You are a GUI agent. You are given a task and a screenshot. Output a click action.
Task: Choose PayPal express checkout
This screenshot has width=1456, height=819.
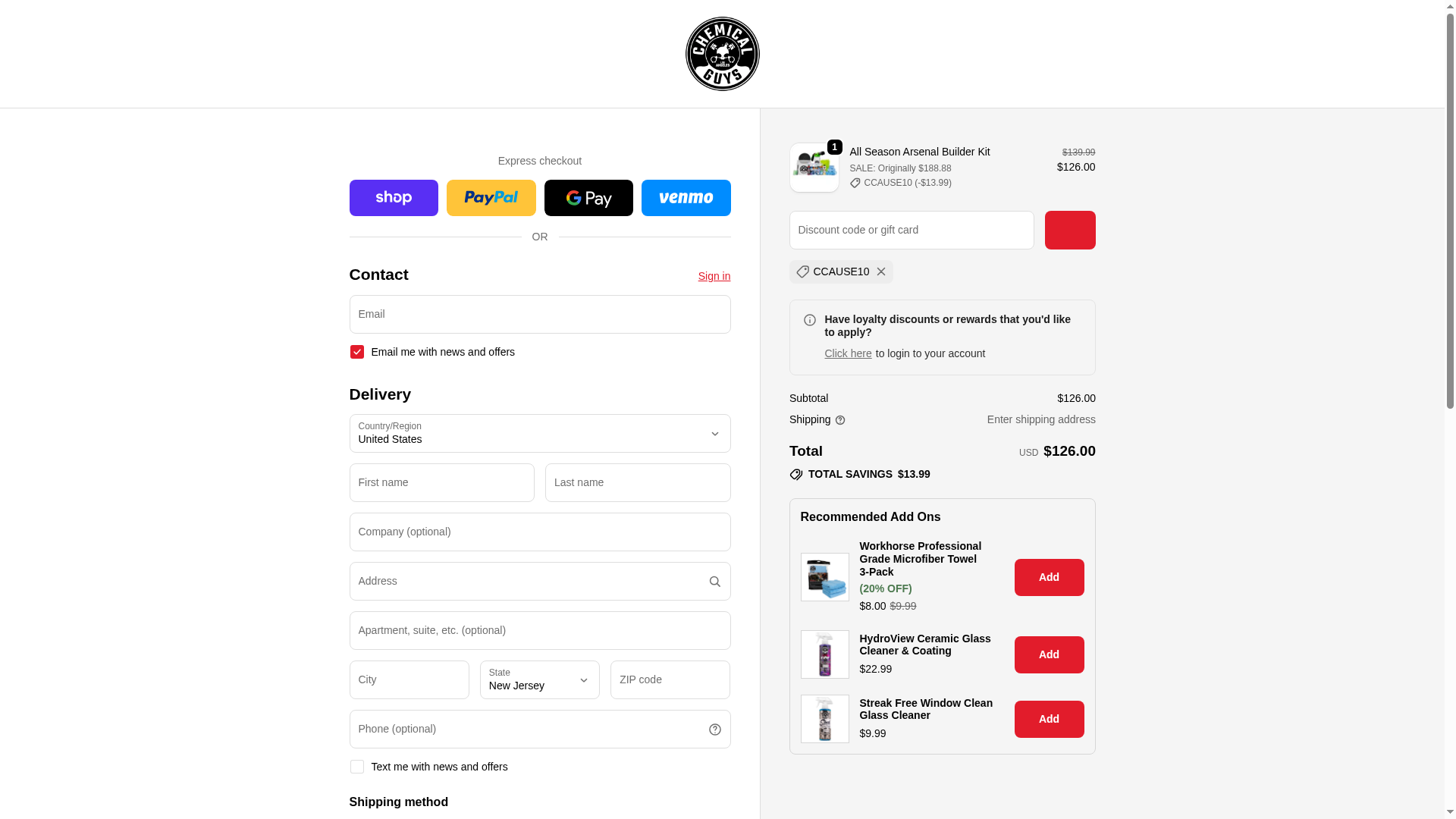click(491, 198)
